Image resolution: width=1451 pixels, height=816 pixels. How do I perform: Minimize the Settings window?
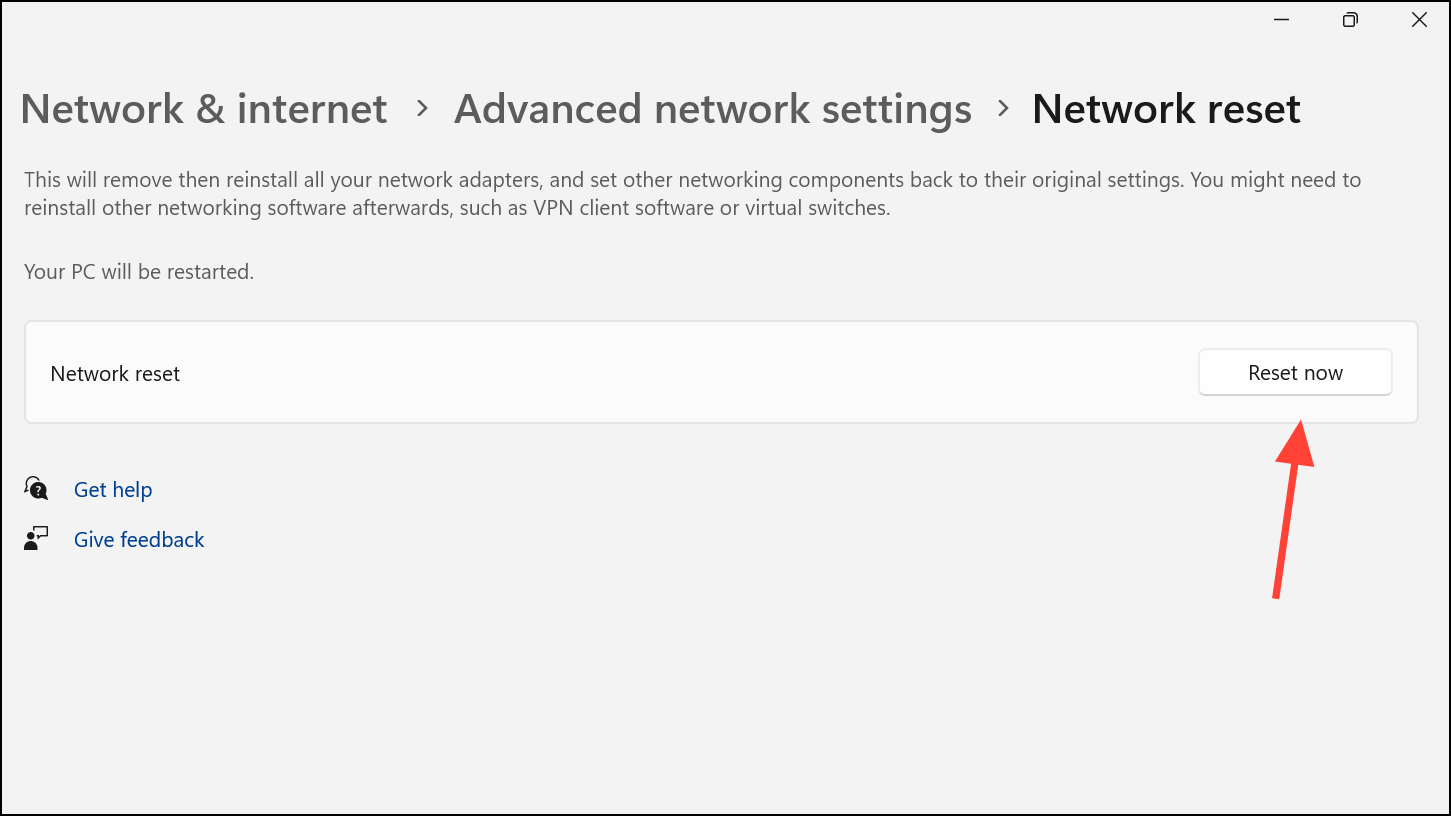point(1280,20)
